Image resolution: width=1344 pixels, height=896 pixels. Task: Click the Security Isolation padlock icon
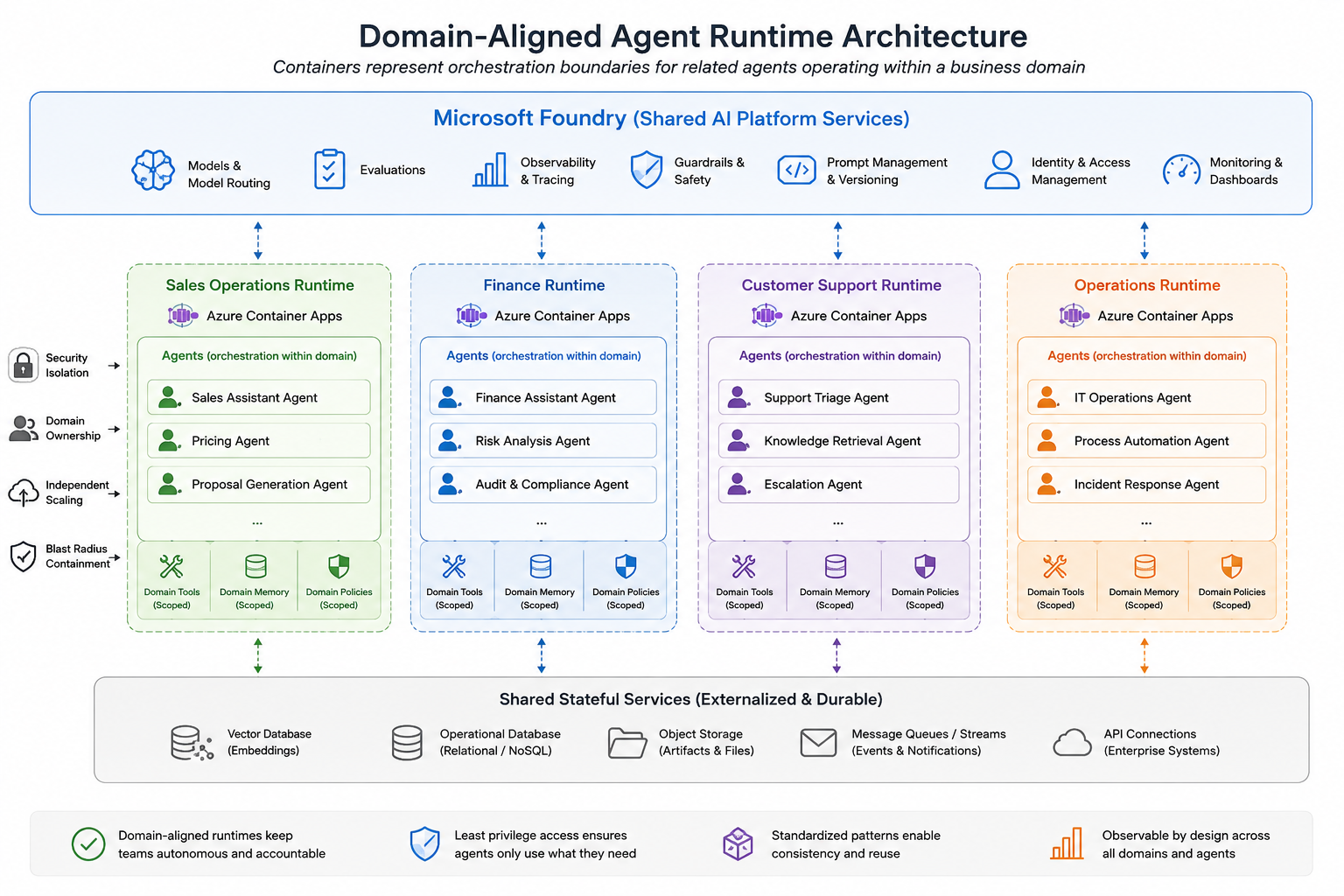24,365
